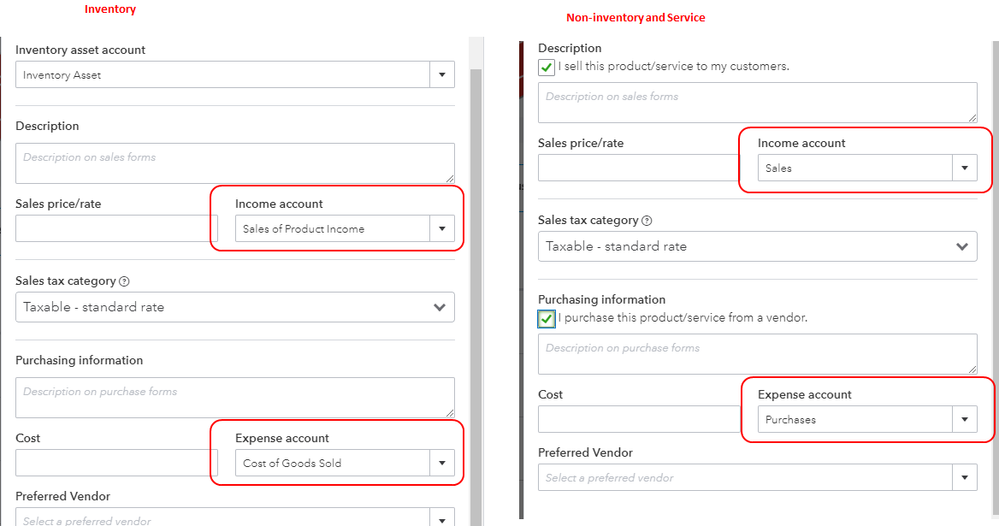Click the Inventory Sales price/rate field
This screenshot has width=999, height=526.
(116, 229)
